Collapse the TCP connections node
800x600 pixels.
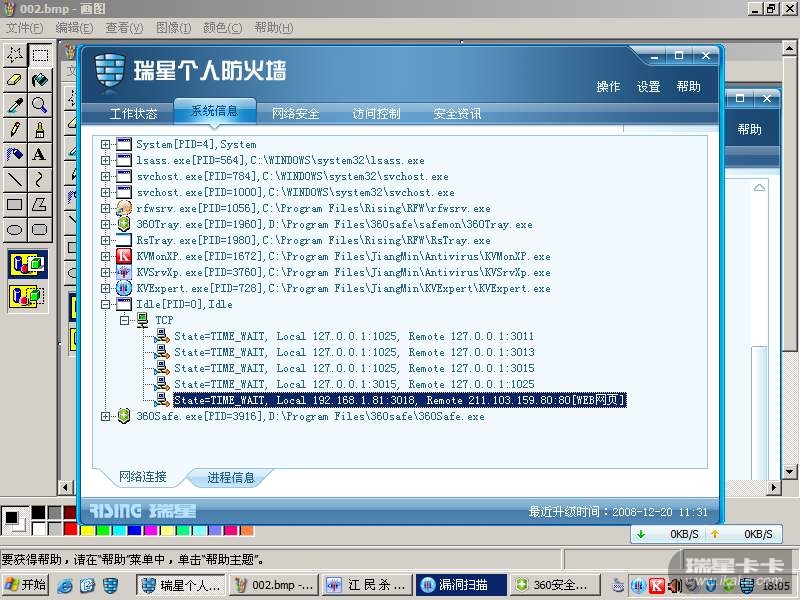(x=124, y=320)
